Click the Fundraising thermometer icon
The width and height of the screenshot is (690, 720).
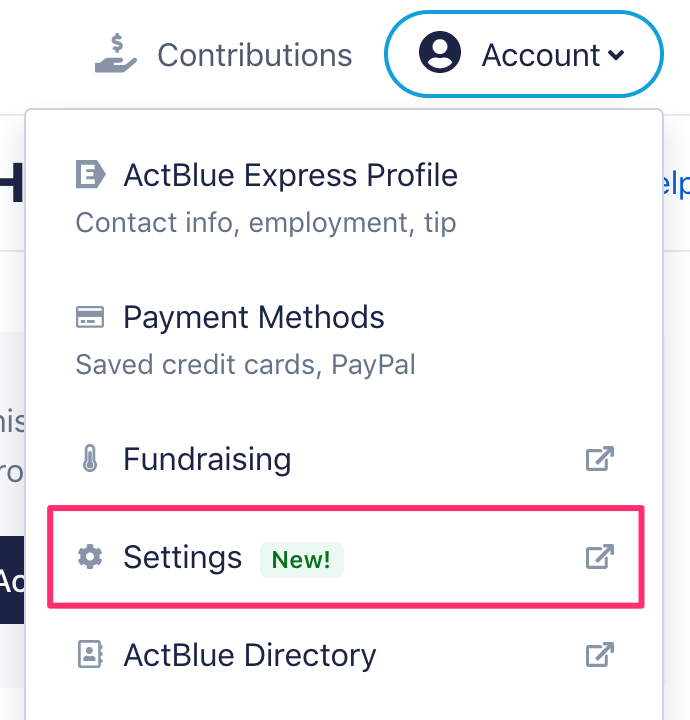pyautogui.click(x=90, y=458)
